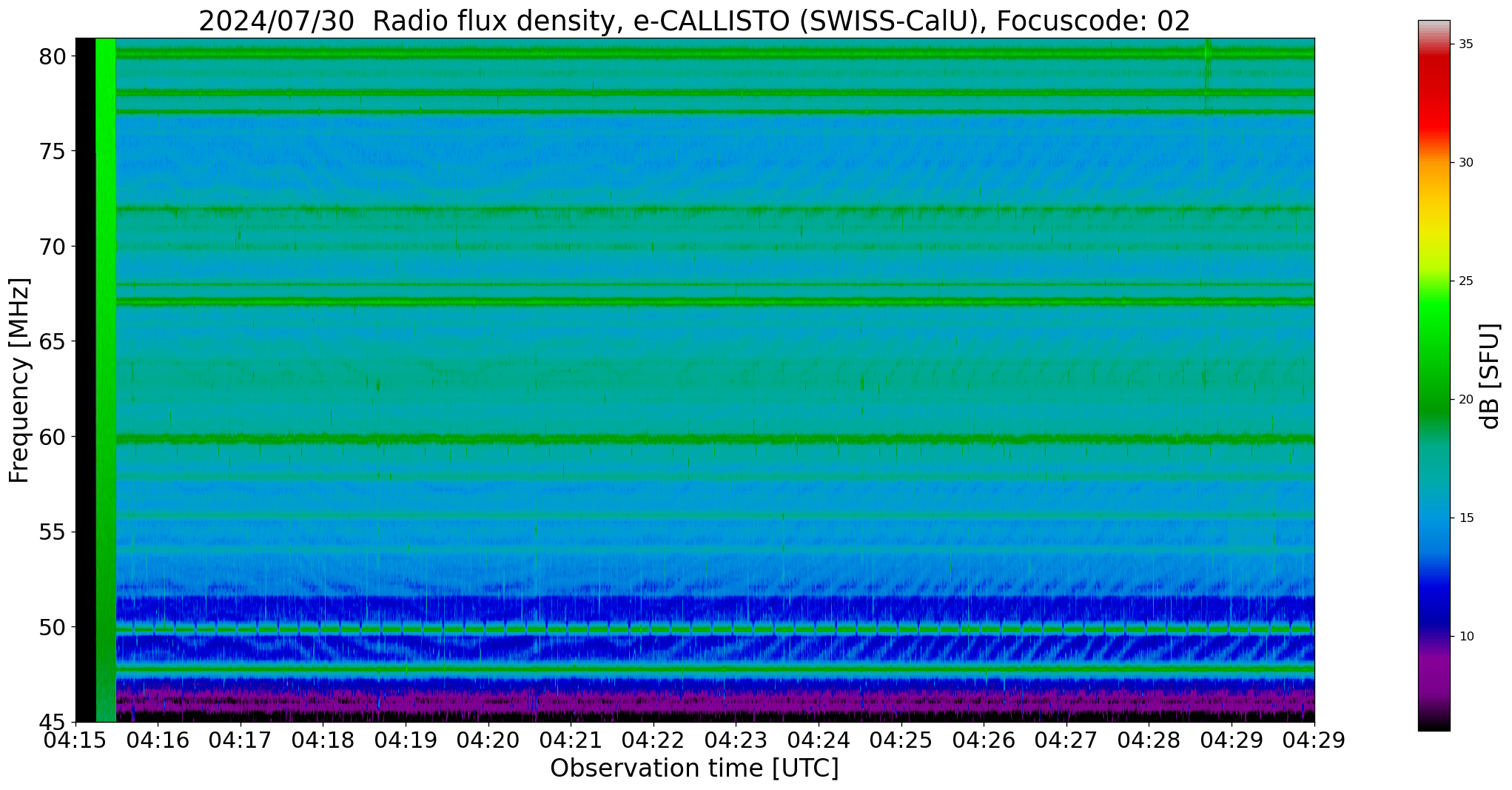
Task: Click the 'Observation time [UTC]' x-axis label
Action: tap(694, 769)
